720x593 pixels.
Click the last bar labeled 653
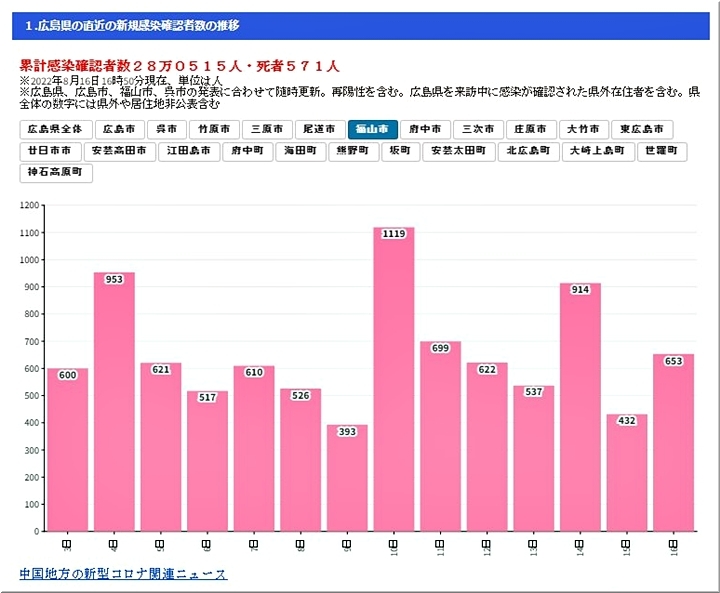coord(673,442)
